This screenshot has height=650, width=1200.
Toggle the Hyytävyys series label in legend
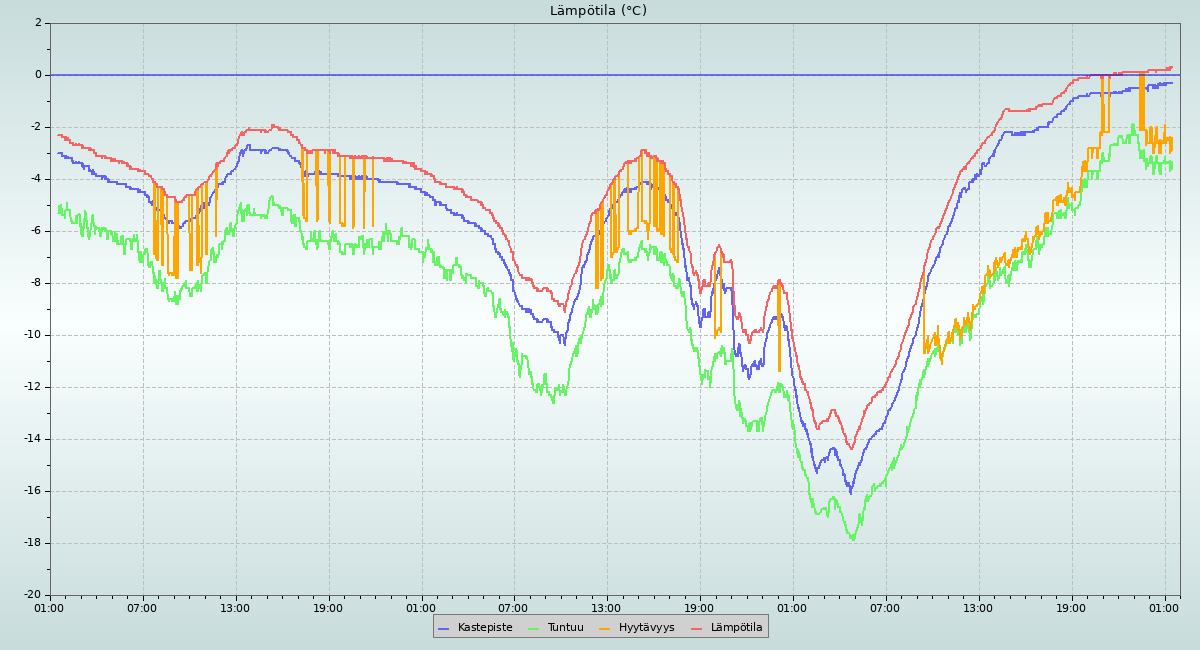point(646,628)
